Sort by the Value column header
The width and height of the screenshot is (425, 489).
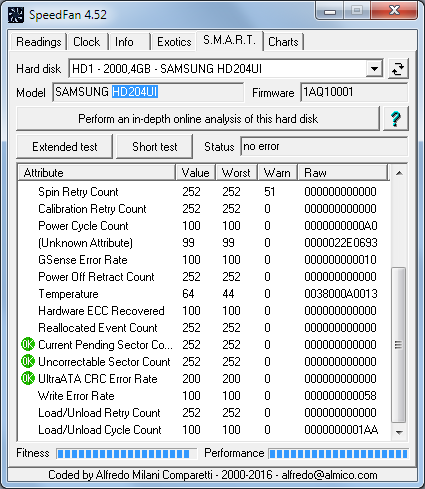pos(196,173)
